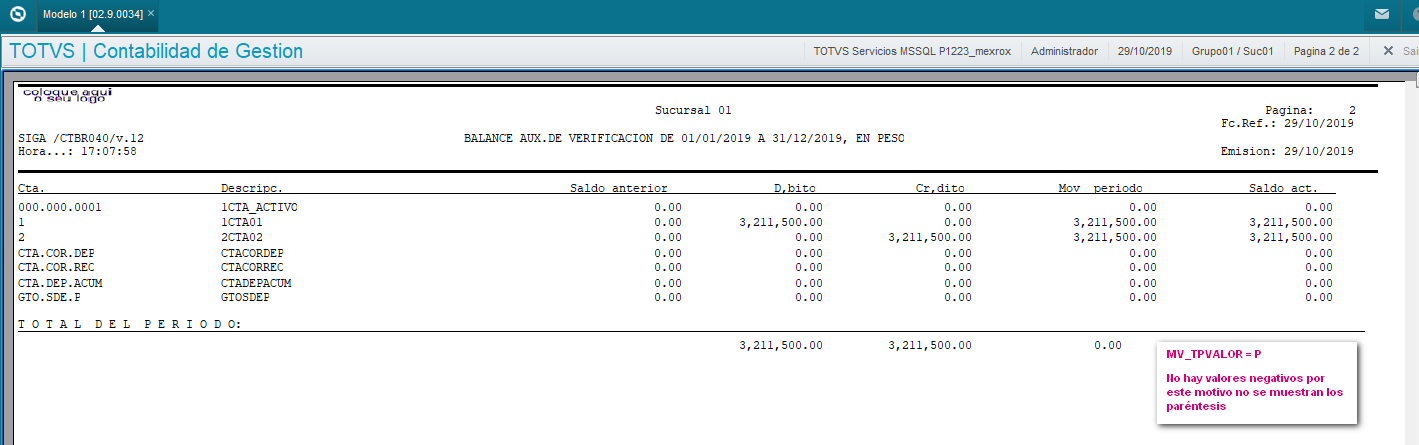Click the Emision: 29/10/2019 line
1419x445 pixels.
pos(1287,151)
